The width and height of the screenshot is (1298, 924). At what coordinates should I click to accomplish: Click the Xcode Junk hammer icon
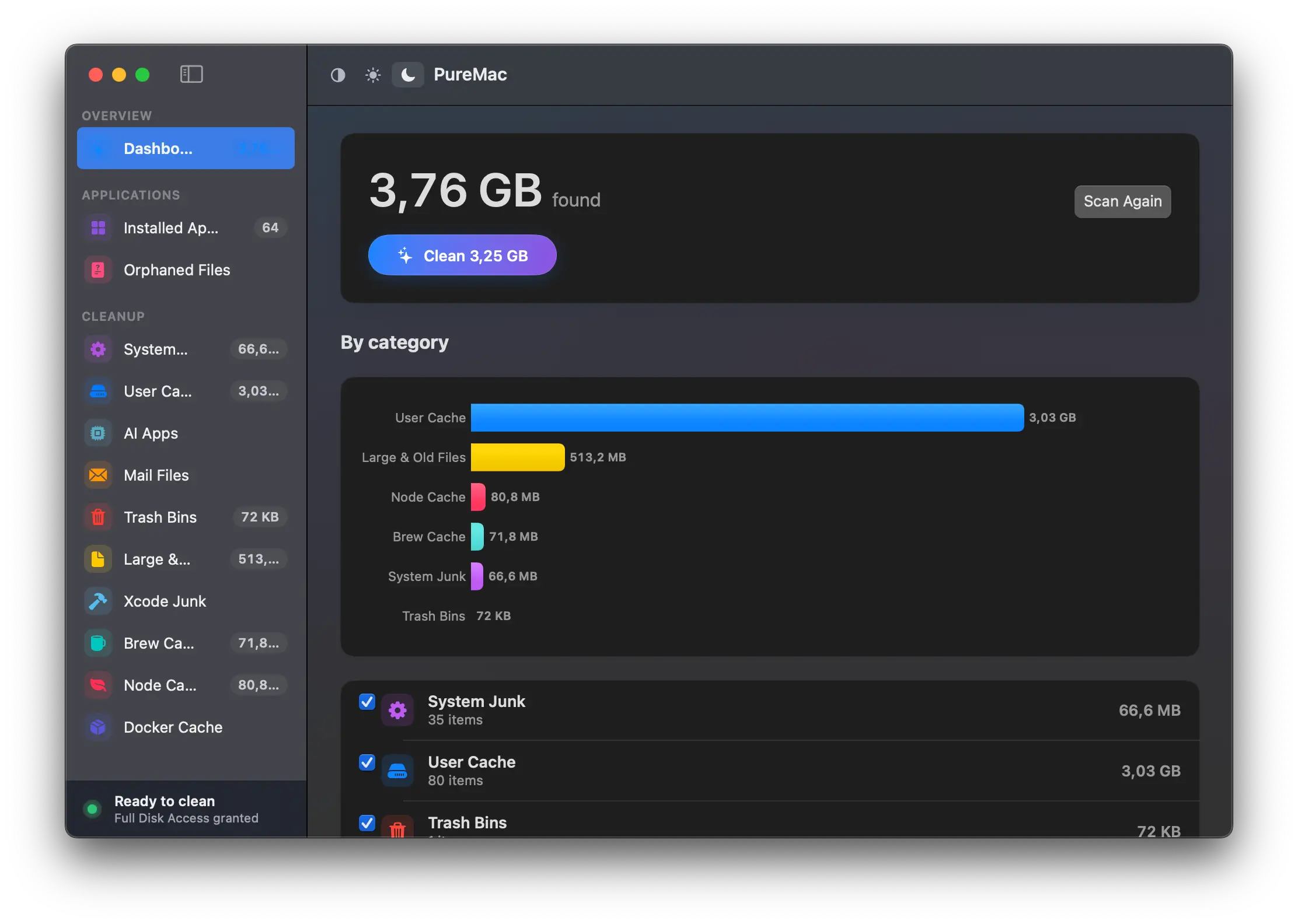pos(98,601)
